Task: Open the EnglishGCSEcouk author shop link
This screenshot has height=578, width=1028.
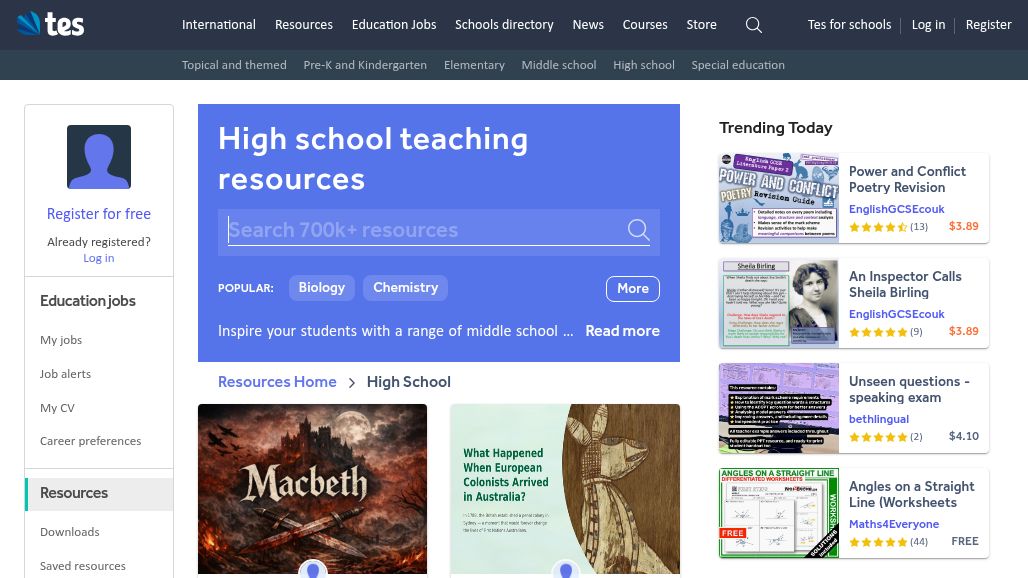Action: (897, 209)
